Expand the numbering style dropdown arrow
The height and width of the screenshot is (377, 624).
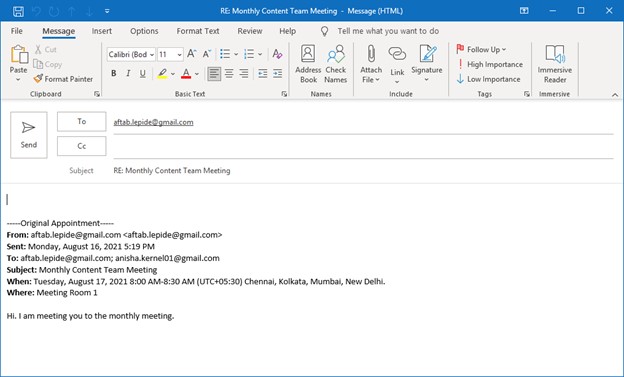(x=260, y=54)
